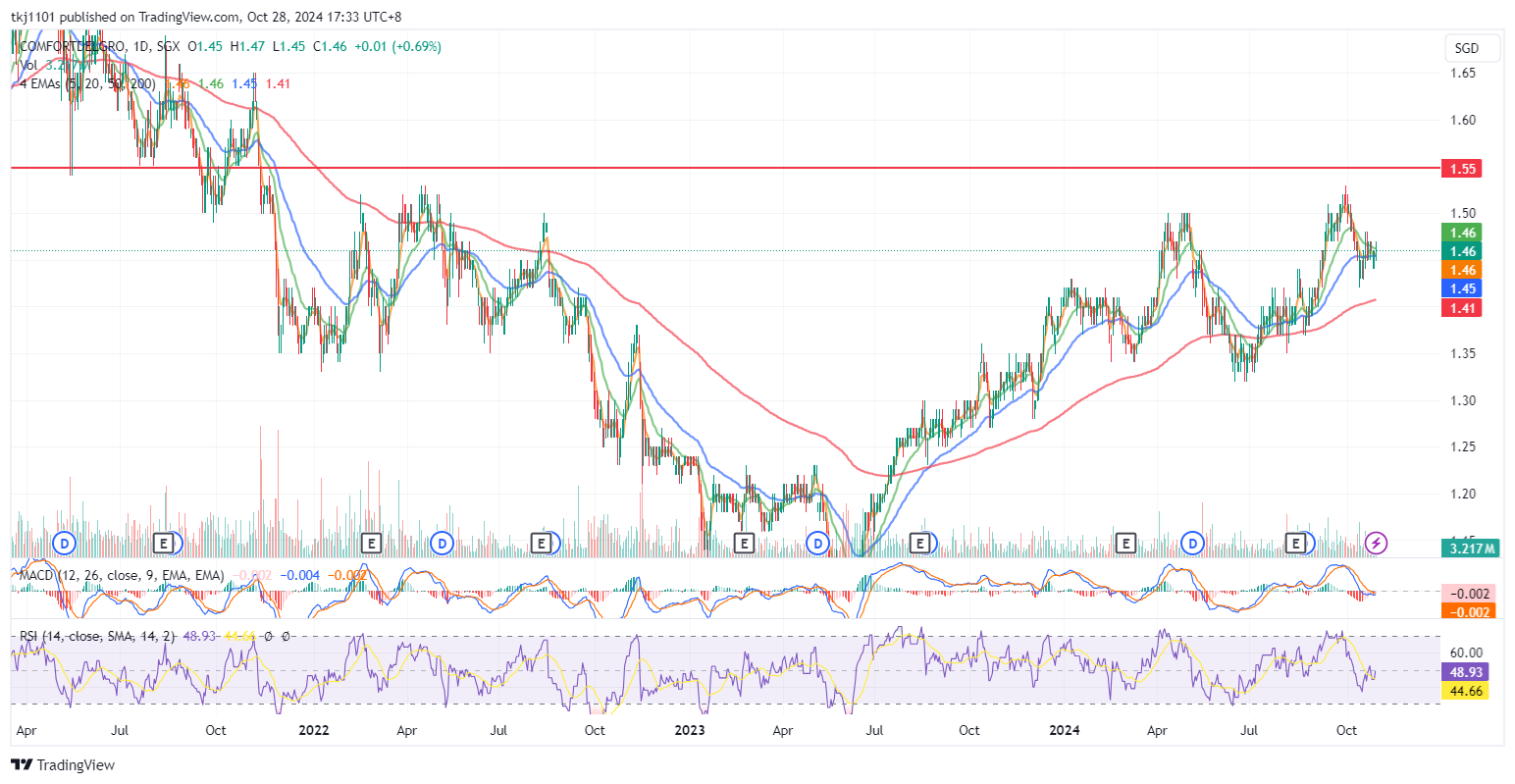The width and height of the screenshot is (1515, 784).
Task: Open the dividend D marker near May 2023
Action: click(x=817, y=543)
